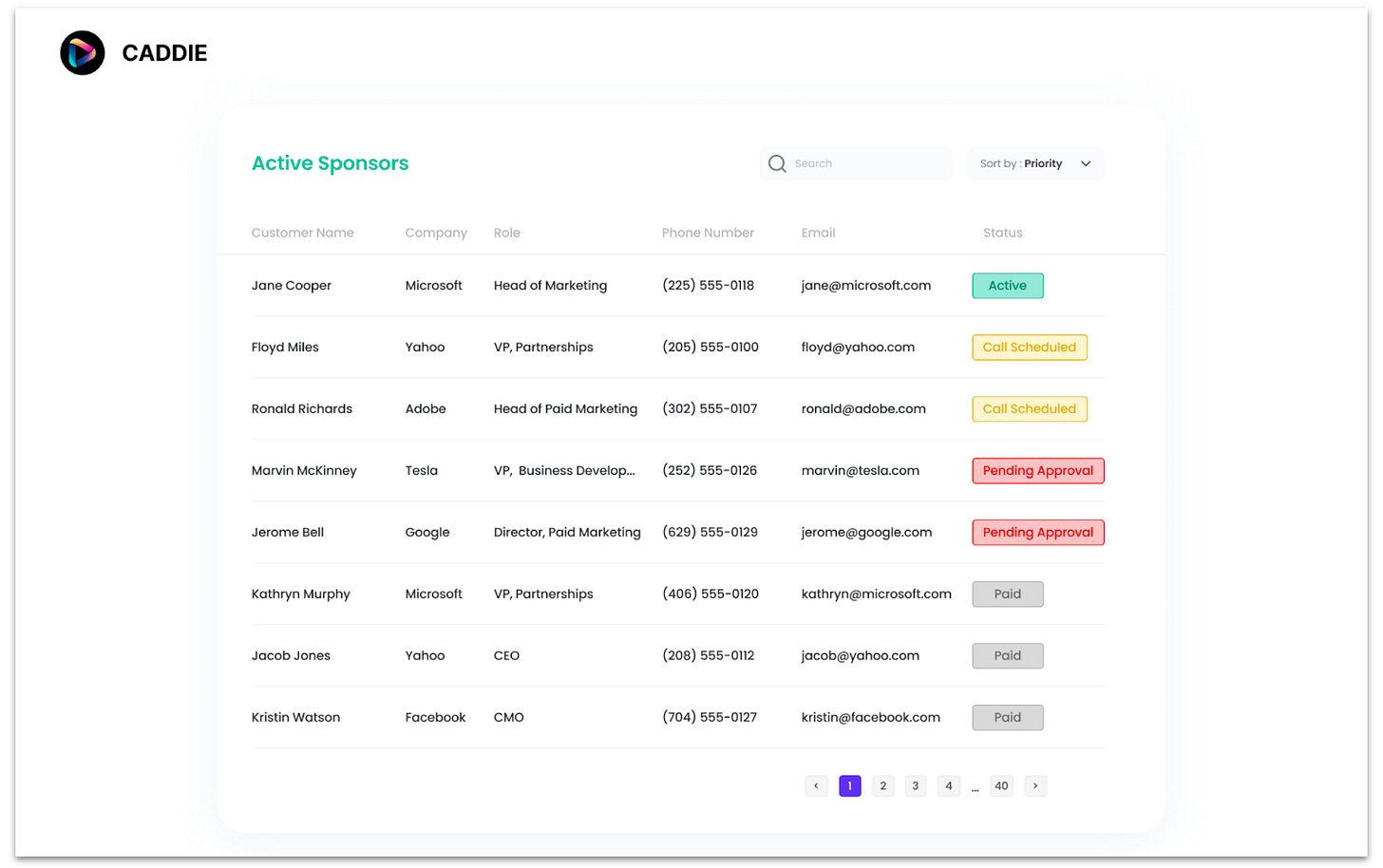Click the Facebook company cell
Viewport: 1383px width, 868px height.
point(435,718)
